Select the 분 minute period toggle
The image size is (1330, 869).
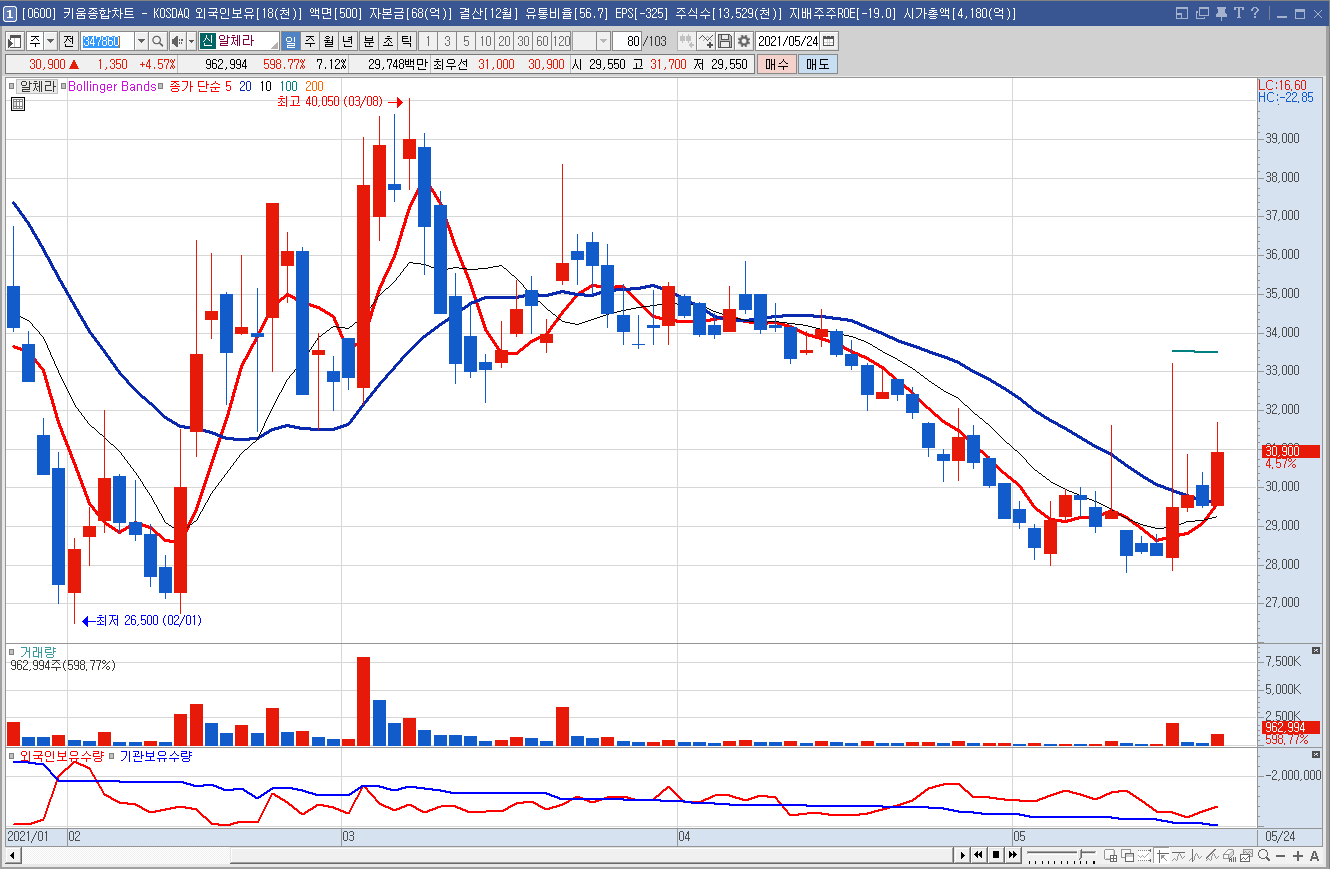(x=368, y=41)
